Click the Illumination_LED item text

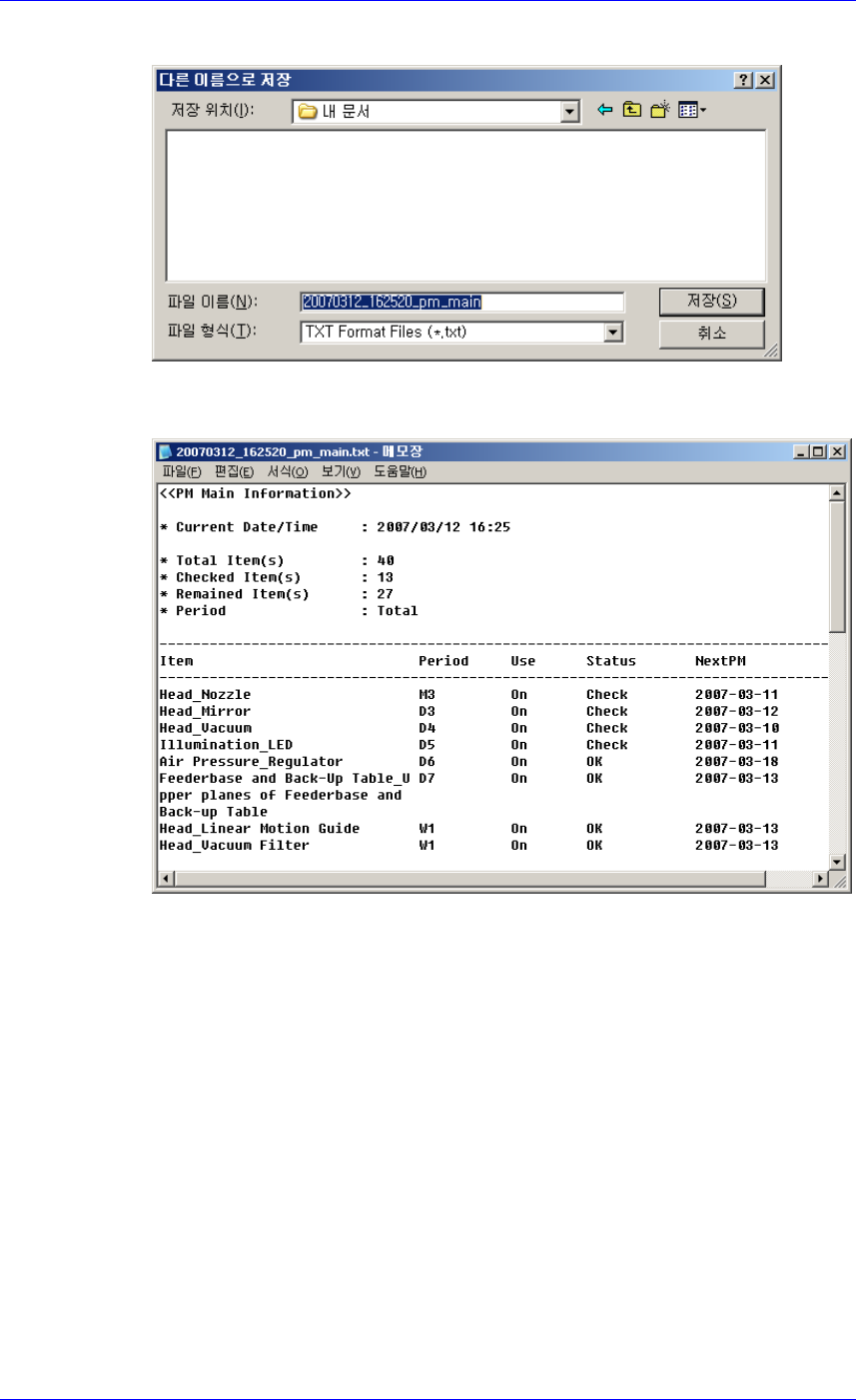click(226, 745)
